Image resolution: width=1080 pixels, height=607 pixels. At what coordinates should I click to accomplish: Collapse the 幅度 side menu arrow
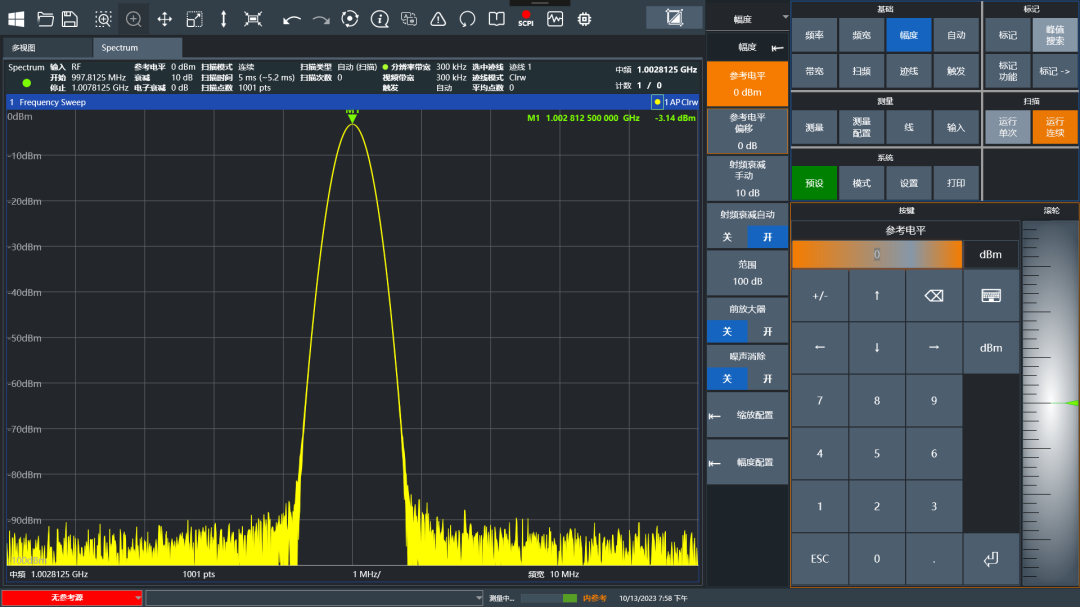(778, 48)
